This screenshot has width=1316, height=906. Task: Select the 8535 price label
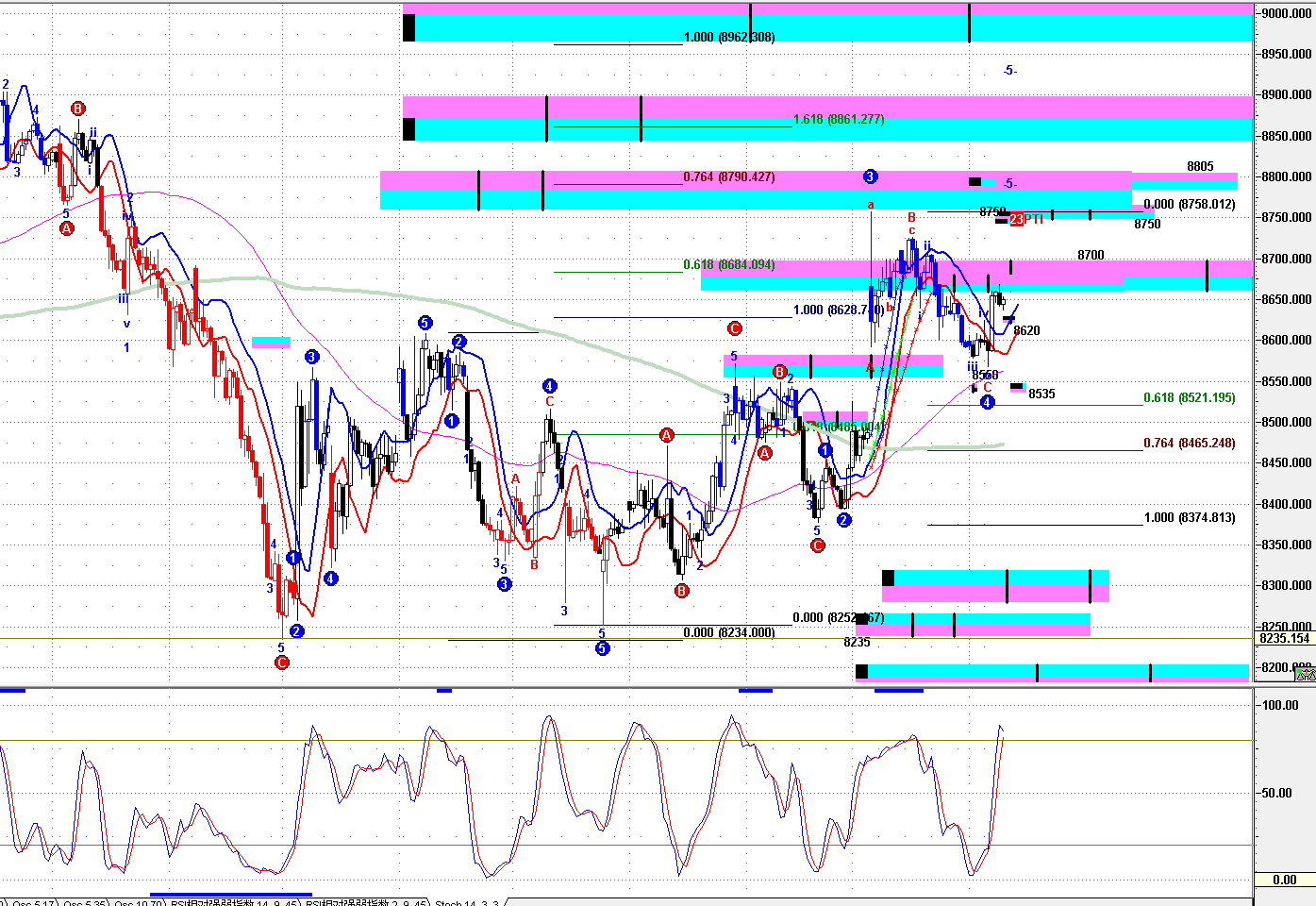click(1041, 394)
